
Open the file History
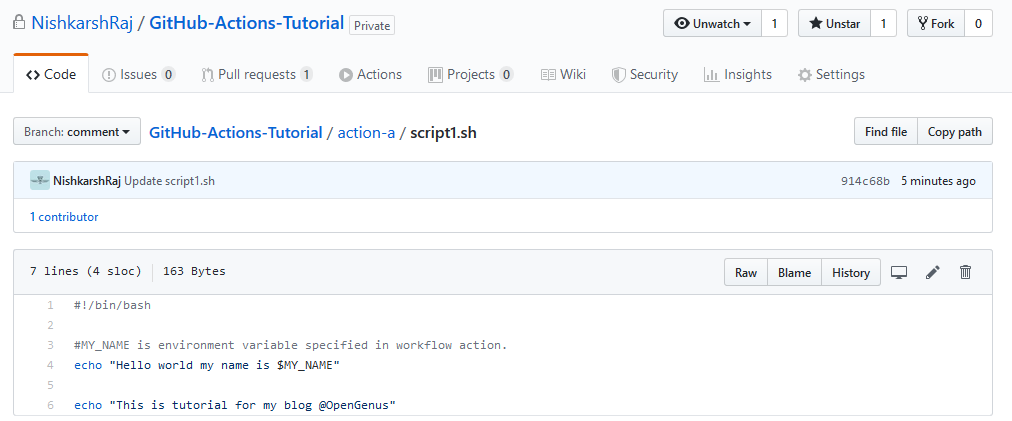coord(851,272)
